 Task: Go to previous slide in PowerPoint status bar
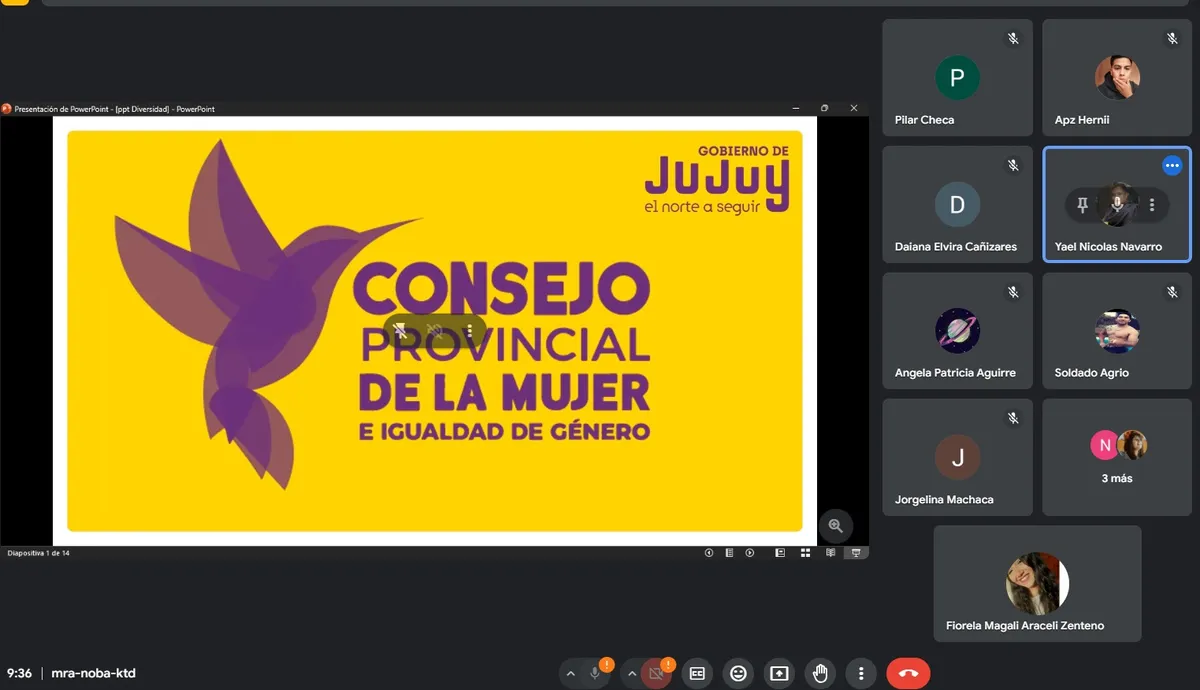(709, 552)
